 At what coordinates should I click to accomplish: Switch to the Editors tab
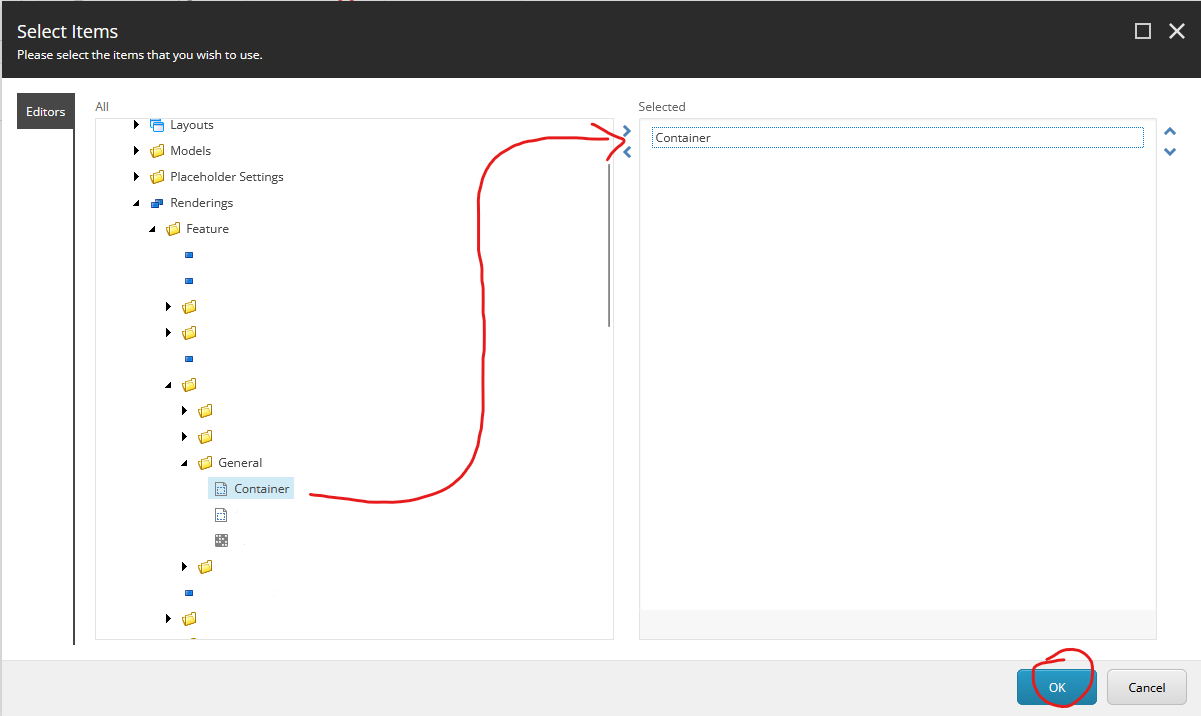pos(45,111)
